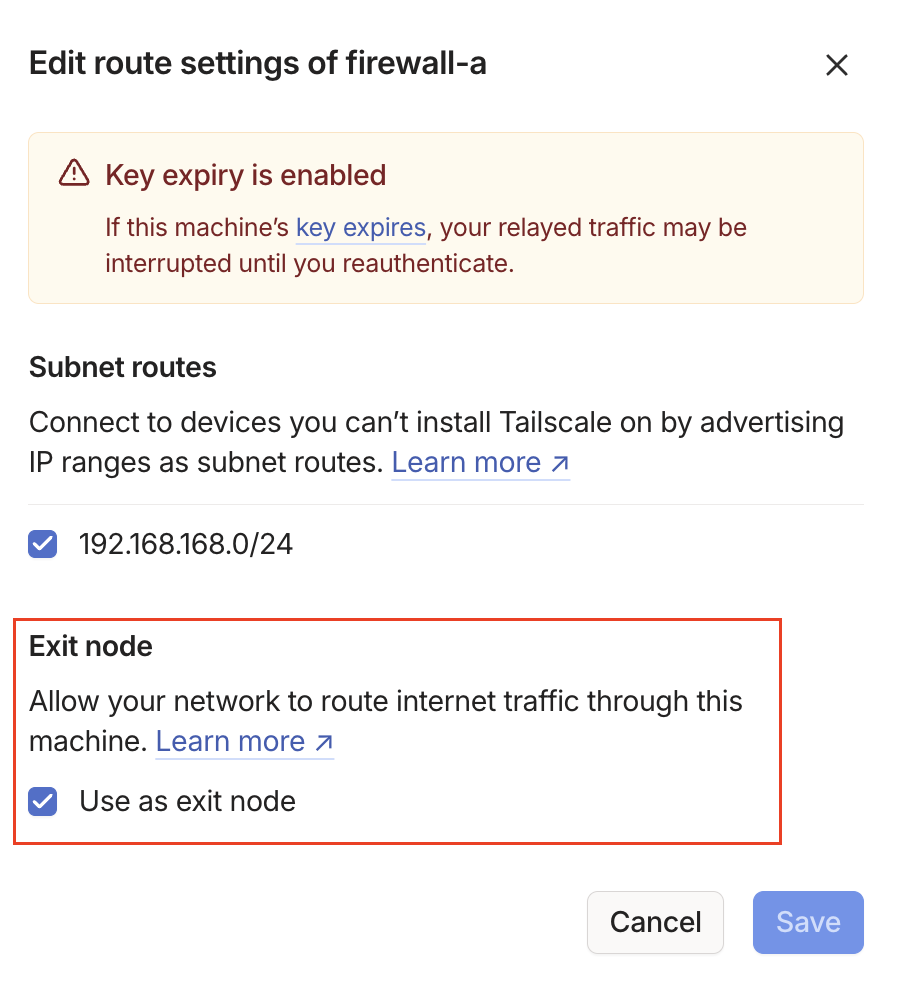
Task: Click external arrow icon beside Subnet routes link
Action: coord(559,463)
